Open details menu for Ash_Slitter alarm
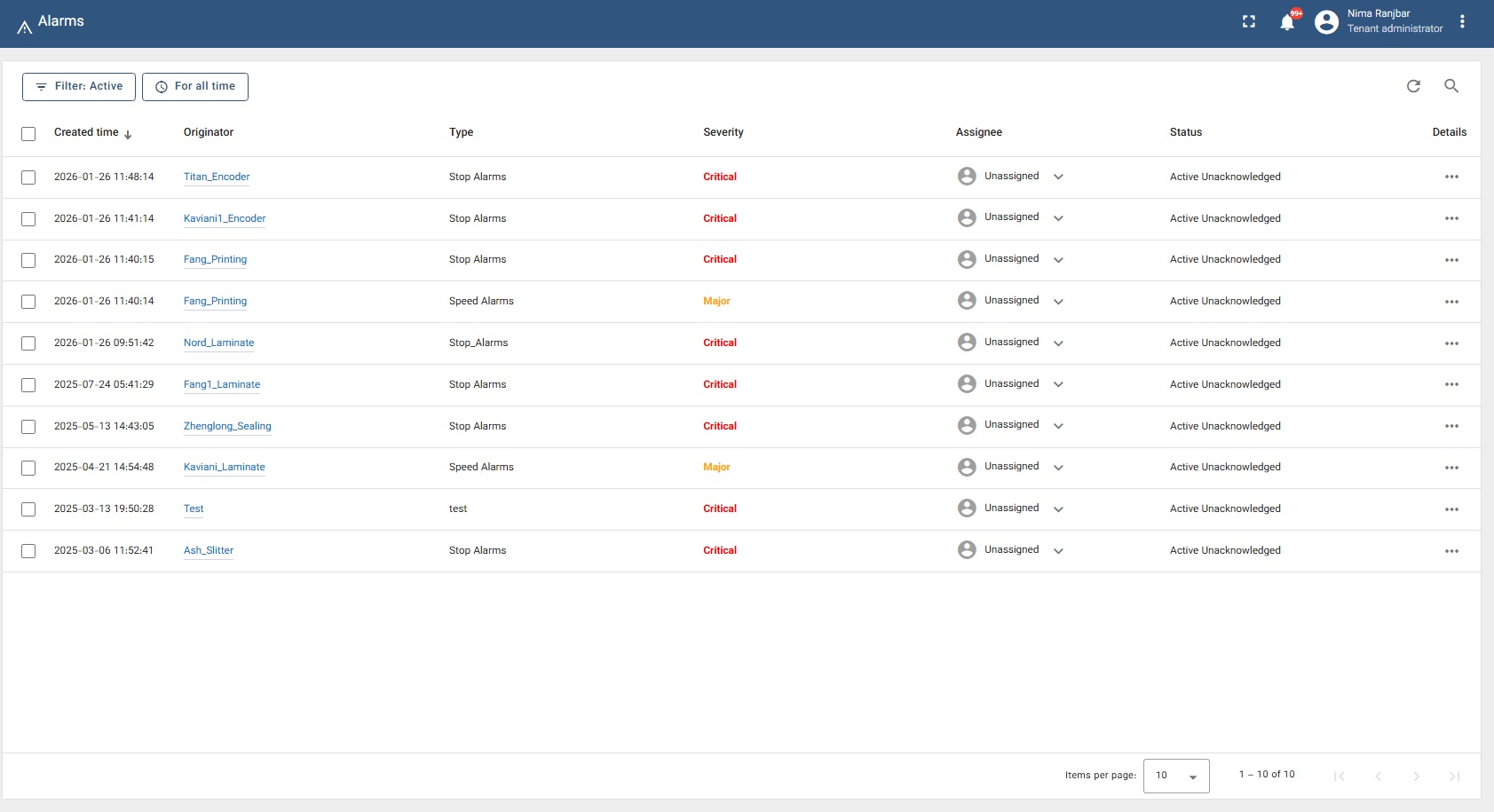 1452,550
